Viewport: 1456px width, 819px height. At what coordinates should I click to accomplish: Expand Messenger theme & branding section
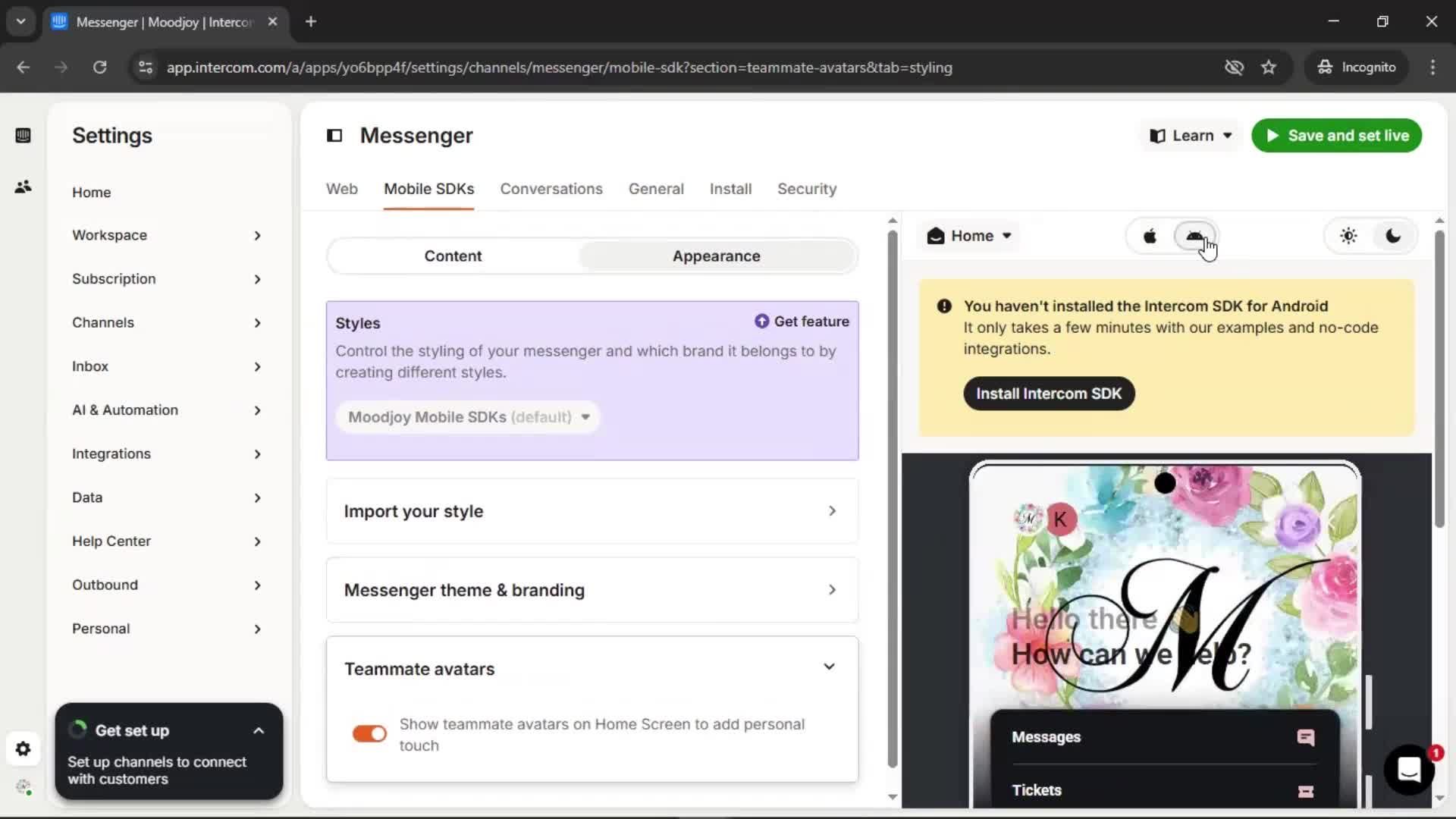[x=592, y=590]
